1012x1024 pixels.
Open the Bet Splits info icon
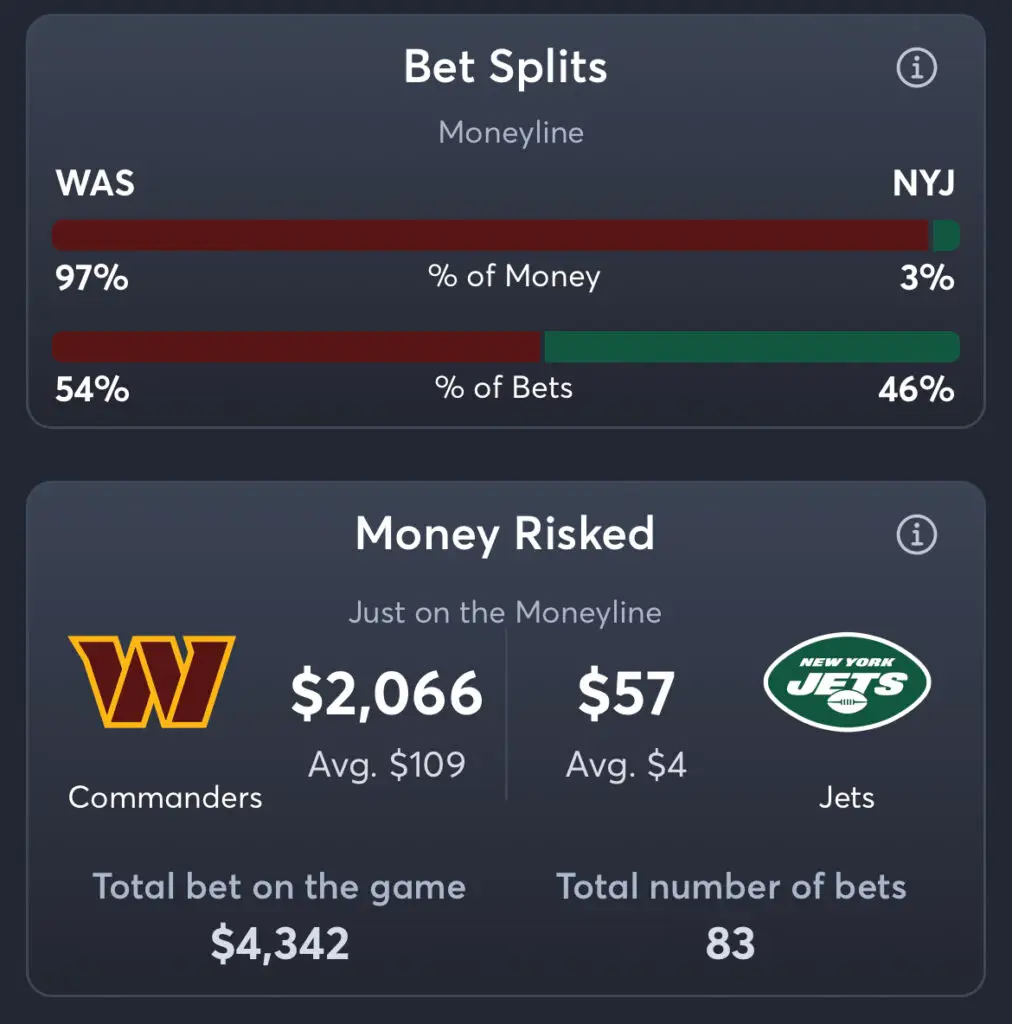click(917, 67)
